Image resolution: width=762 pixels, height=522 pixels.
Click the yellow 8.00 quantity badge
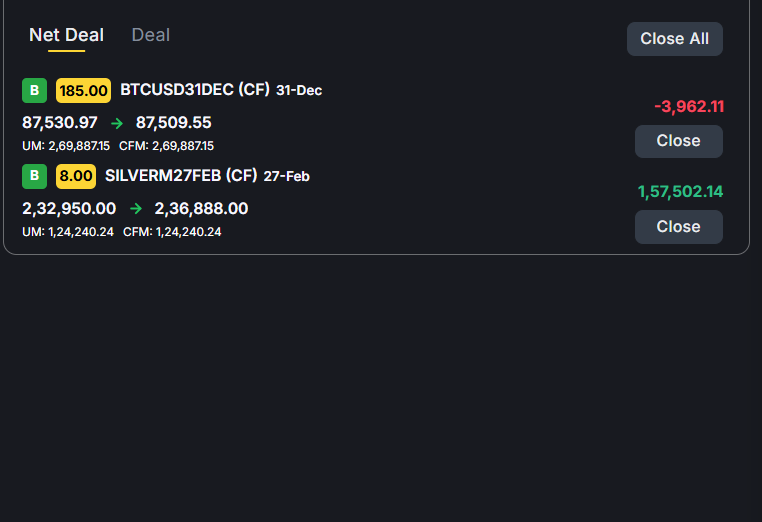[x=76, y=177]
